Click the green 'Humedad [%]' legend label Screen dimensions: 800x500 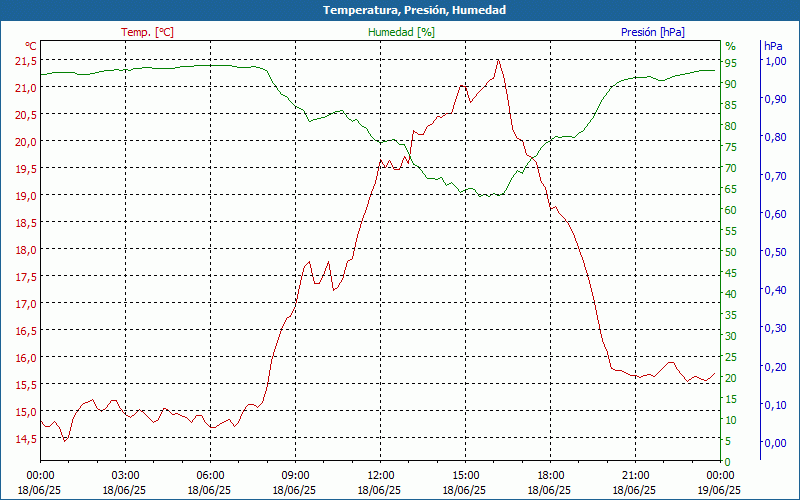(401, 32)
